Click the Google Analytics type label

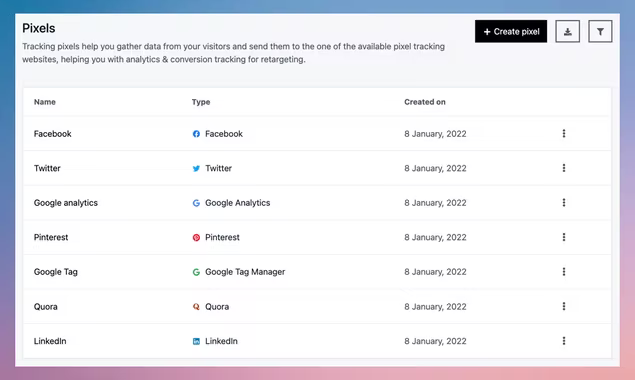coord(237,203)
